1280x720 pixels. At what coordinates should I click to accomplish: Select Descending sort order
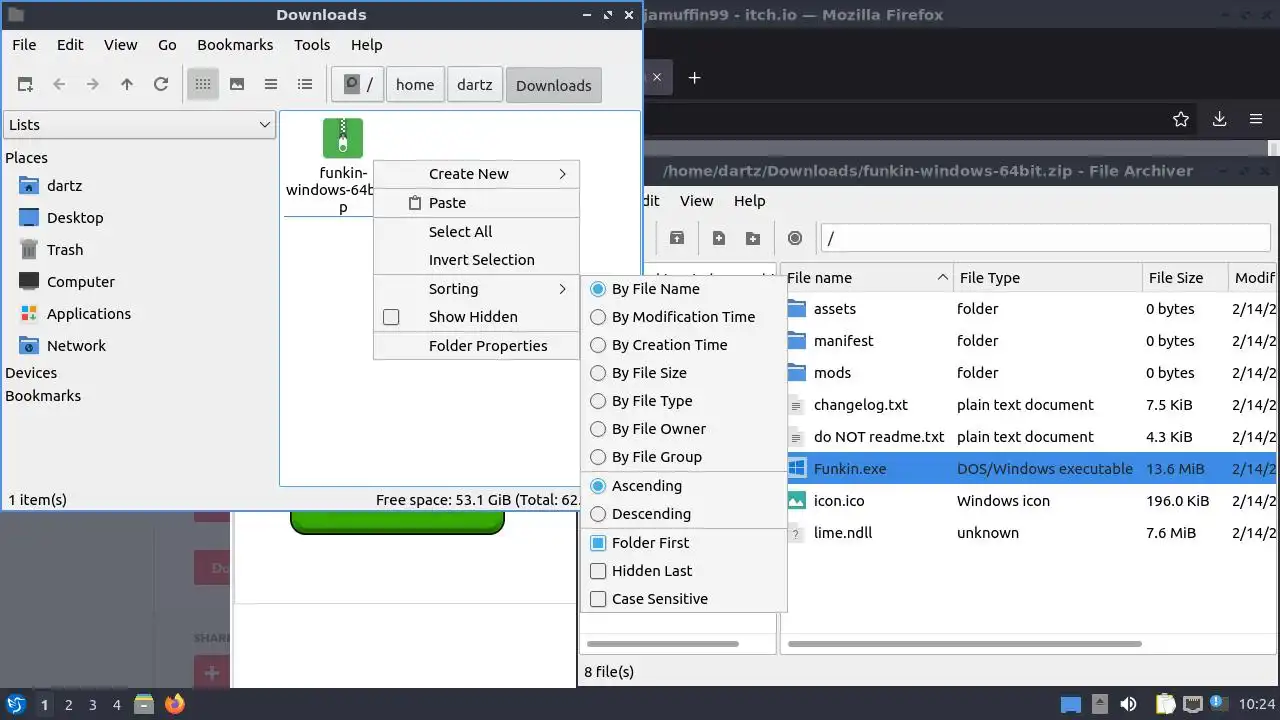[684, 514]
